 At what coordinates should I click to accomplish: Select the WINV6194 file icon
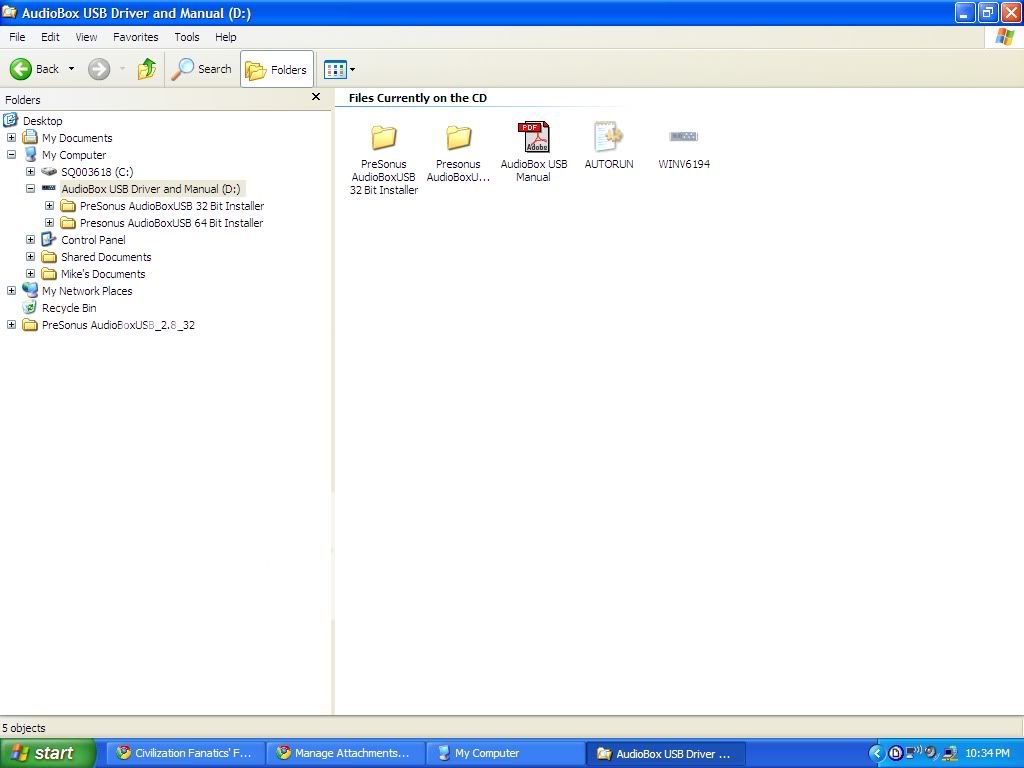tap(684, 136)
